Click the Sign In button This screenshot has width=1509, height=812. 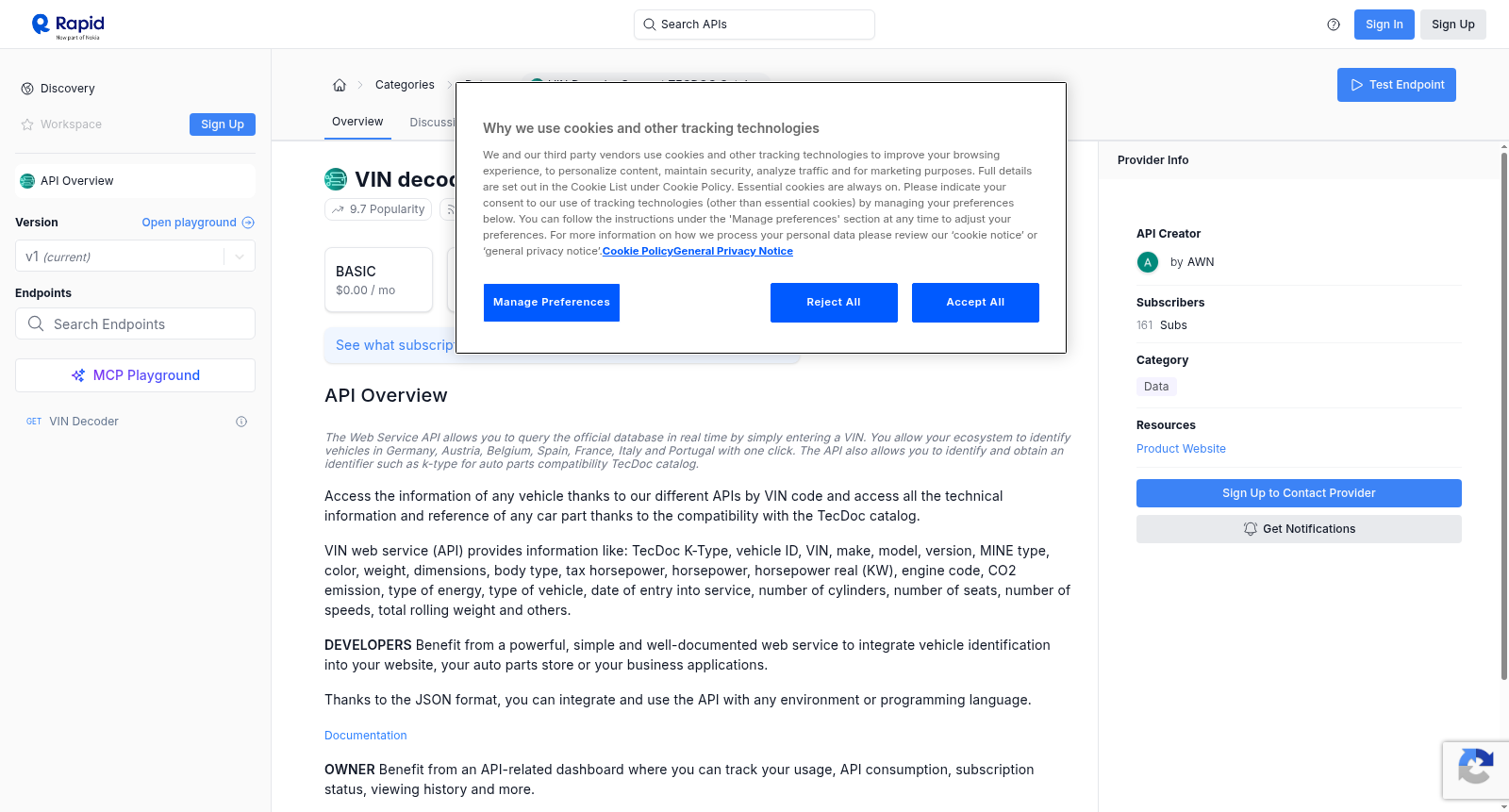[1385, 25]
